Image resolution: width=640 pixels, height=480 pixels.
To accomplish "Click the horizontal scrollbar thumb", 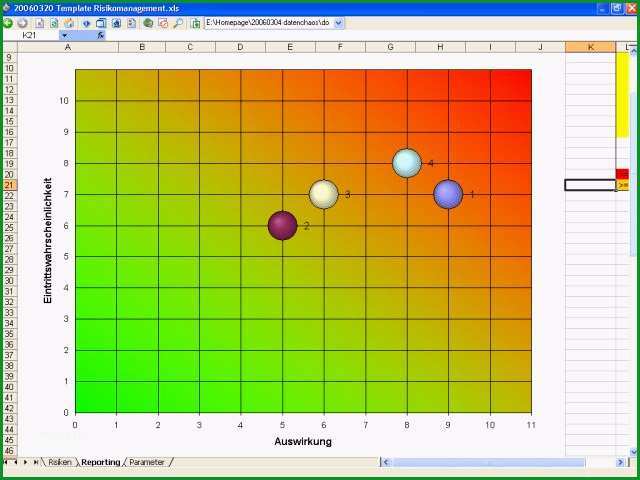I will (x=489, y=462).
